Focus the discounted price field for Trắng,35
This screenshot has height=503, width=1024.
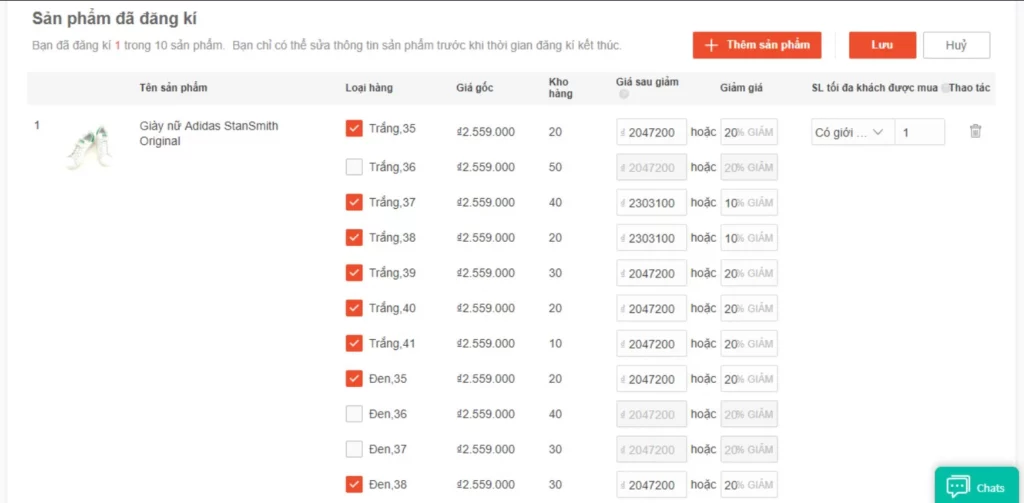click(x=652, y=132)
